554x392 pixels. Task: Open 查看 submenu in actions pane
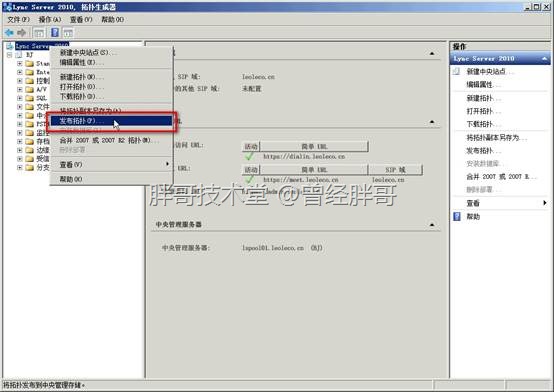click(x=507, y=203)
